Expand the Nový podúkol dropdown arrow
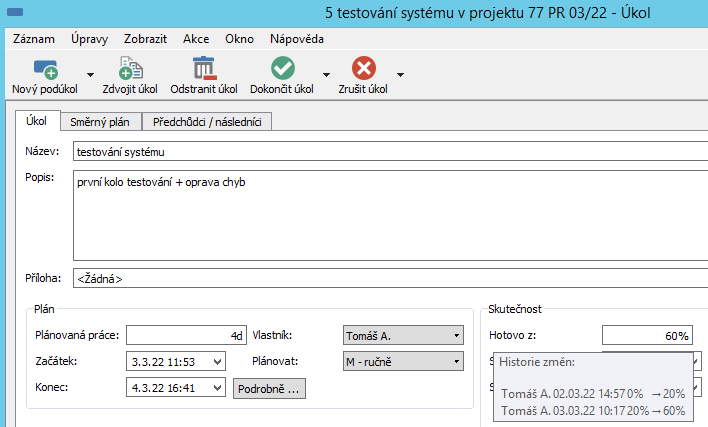 [90, 75]
